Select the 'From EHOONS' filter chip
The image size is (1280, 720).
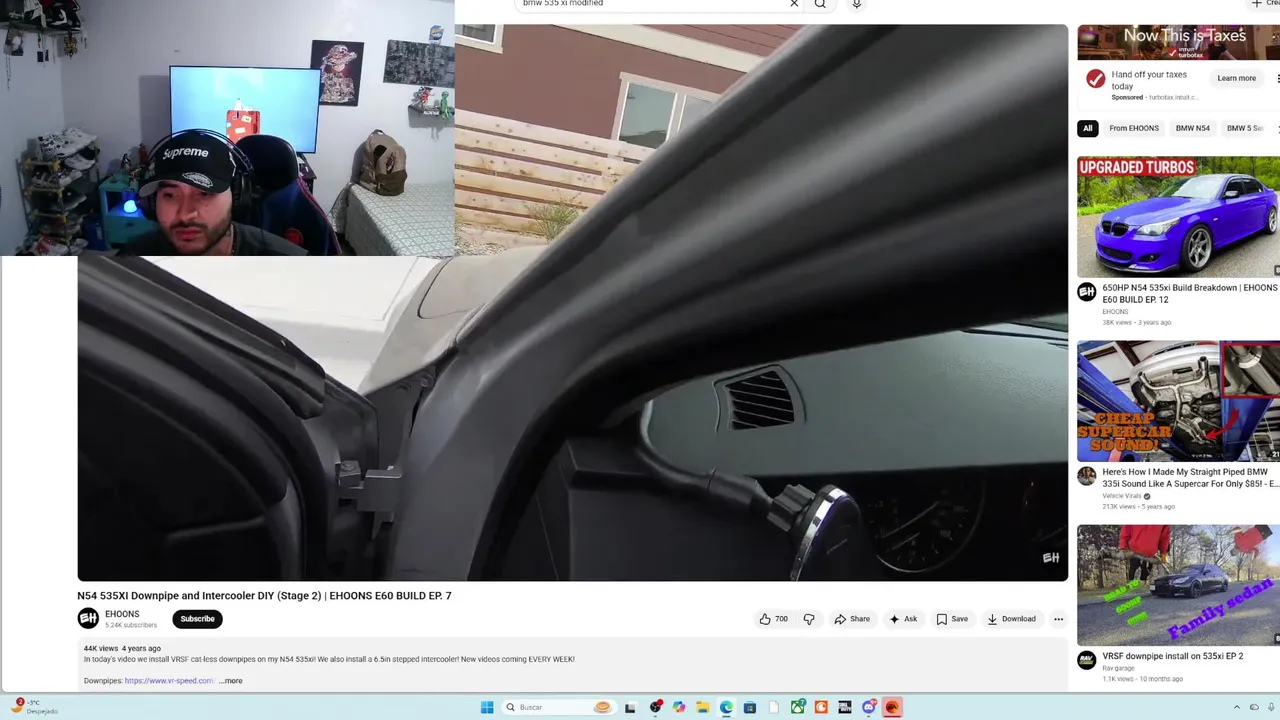pyautogui.click(x=1134, y=128)
